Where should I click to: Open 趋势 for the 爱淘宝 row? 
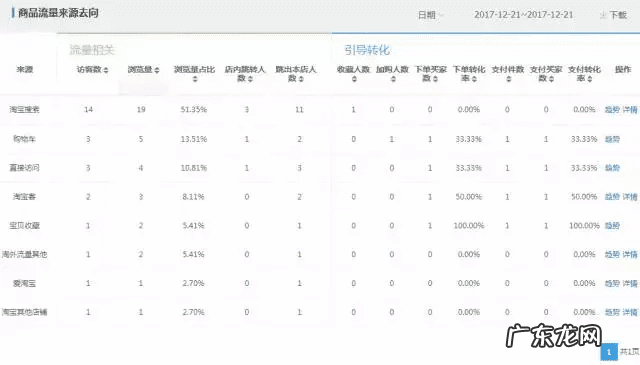tap(612, 283)
